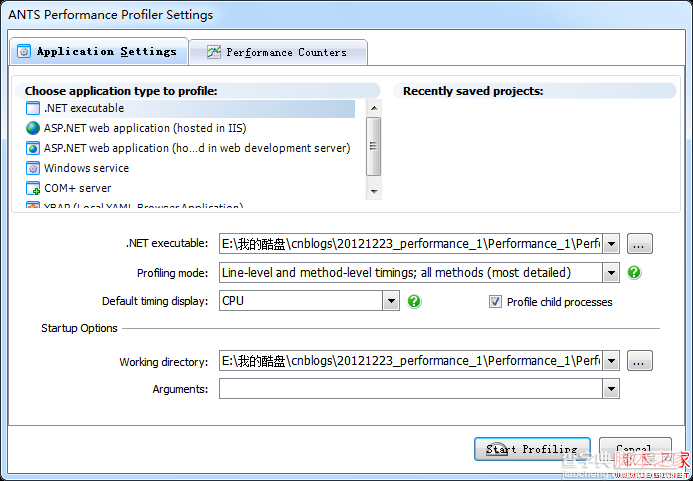Click the .NET executable list icon

(x=33, y=108)
